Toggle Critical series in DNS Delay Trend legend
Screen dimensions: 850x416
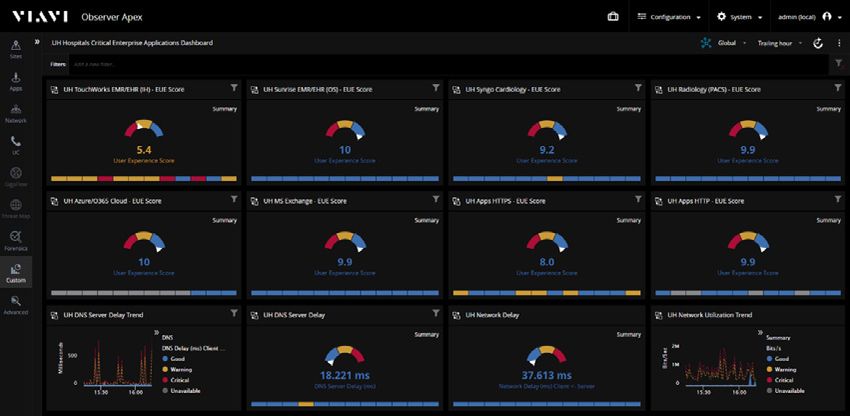(176, 380)
